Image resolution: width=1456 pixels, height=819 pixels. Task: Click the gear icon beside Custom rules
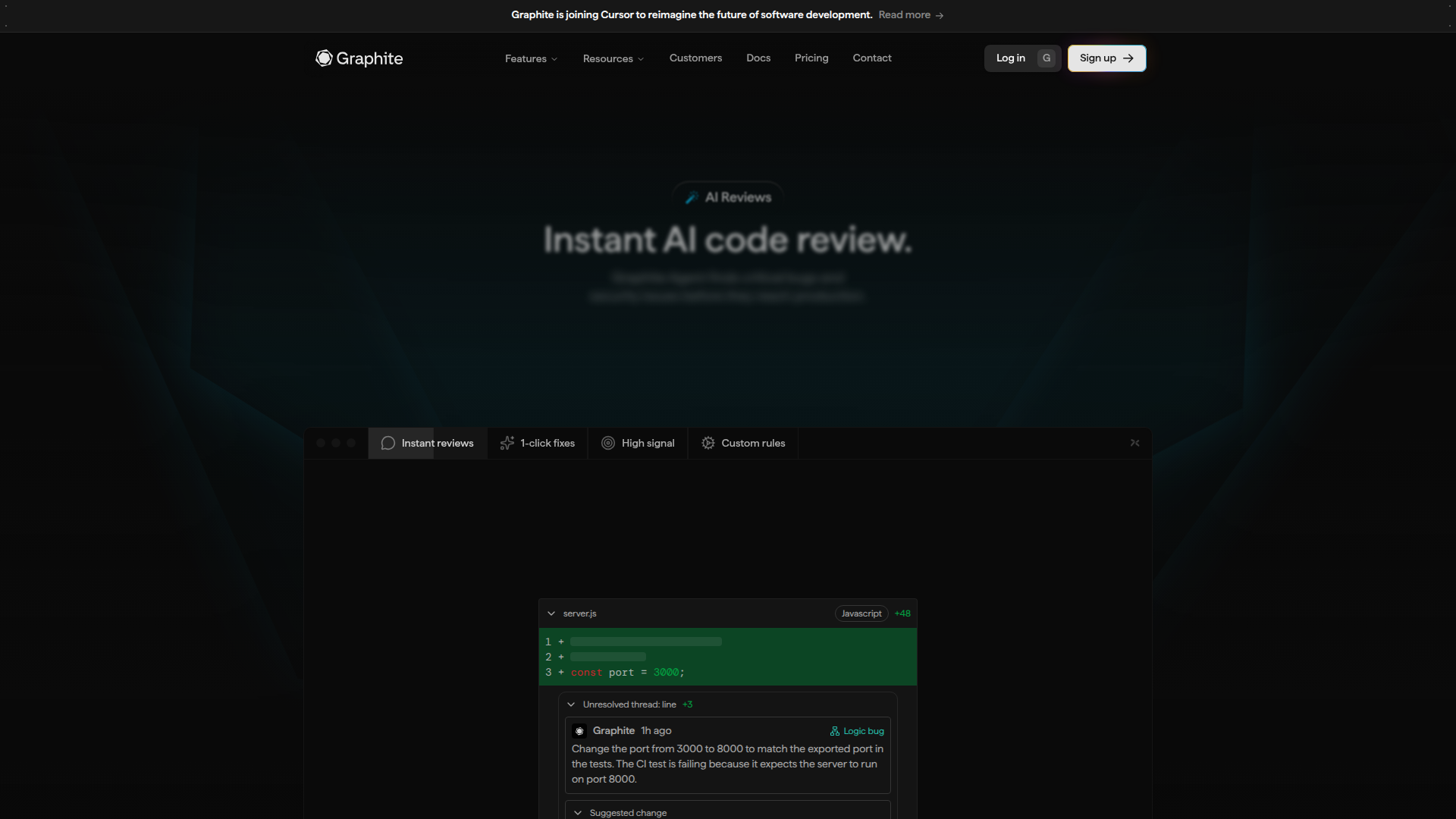click(x=708, y=443)
